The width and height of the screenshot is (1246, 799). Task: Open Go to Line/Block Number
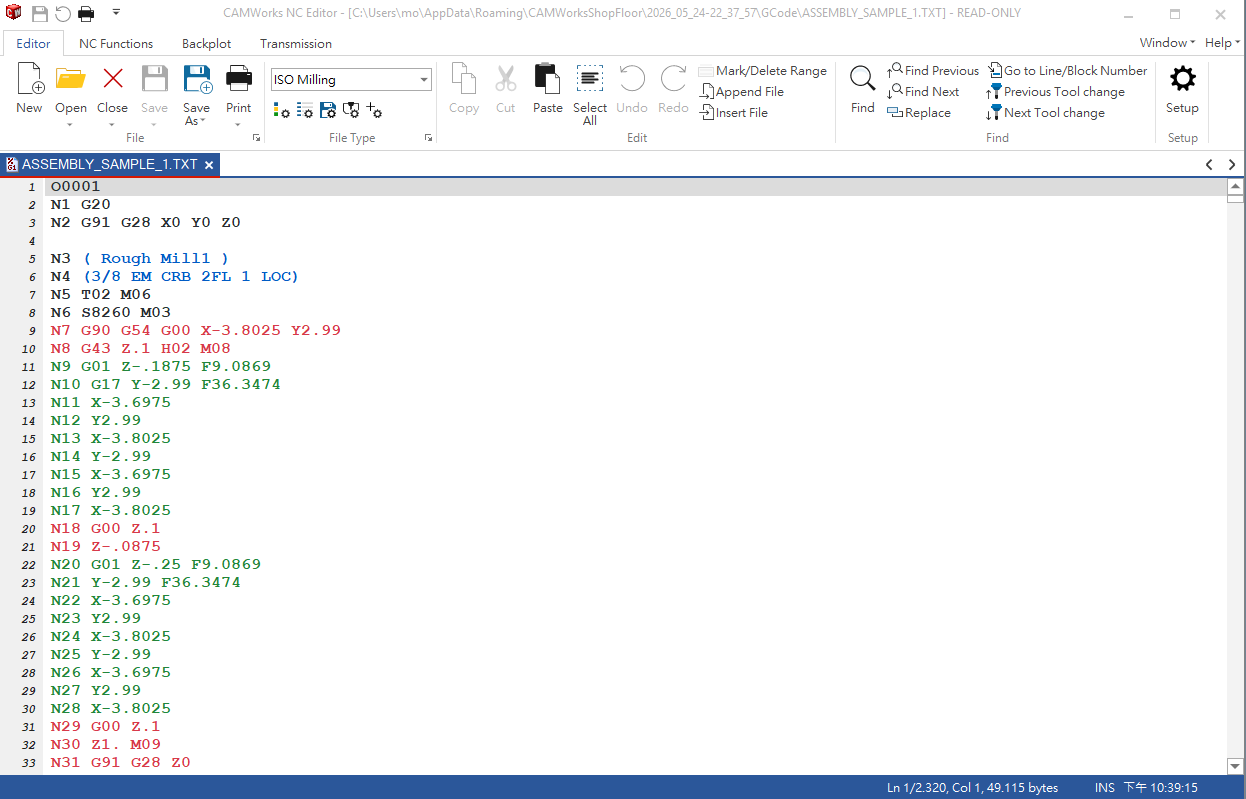1067,71
